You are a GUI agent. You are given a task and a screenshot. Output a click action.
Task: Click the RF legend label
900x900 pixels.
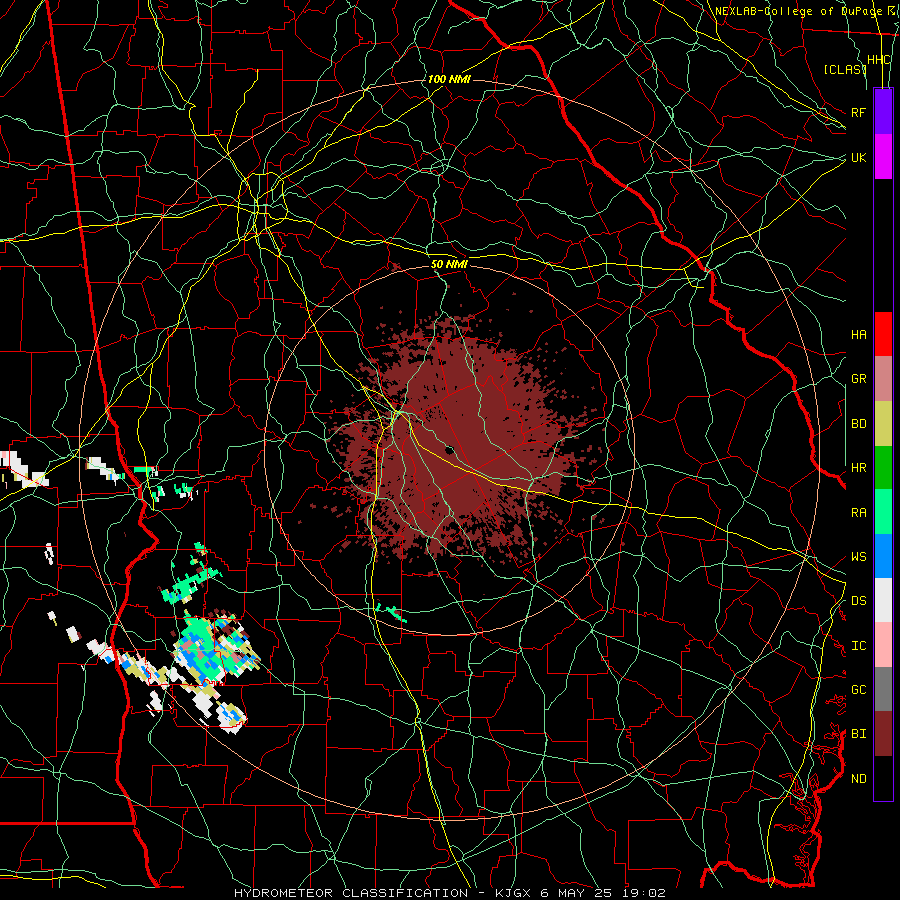point(858,112)
